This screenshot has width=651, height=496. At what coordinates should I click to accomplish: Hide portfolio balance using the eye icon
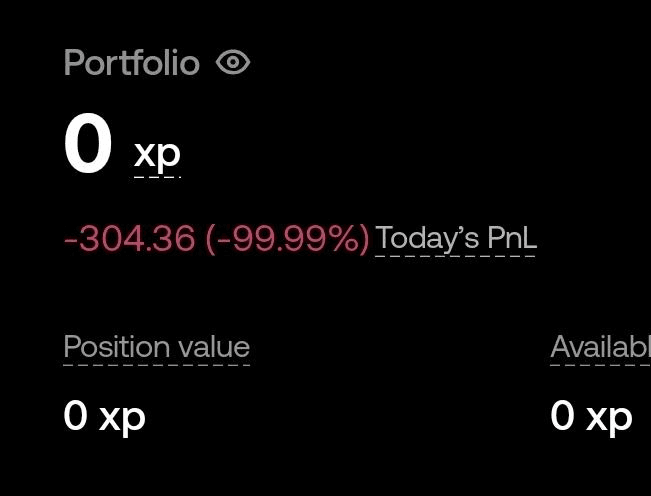tap(233, 62)
